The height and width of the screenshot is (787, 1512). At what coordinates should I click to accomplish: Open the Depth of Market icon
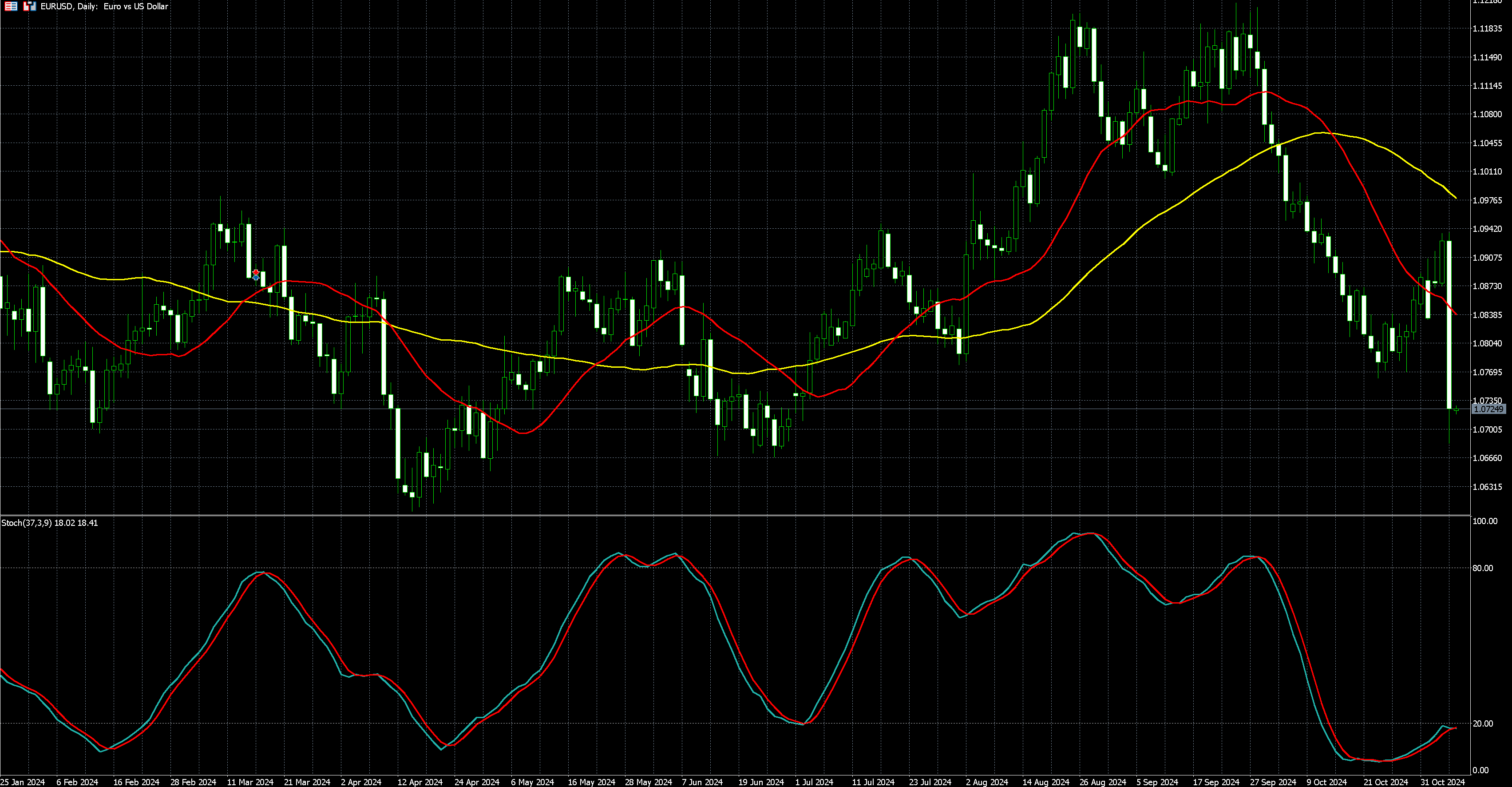tap(11, 7)
